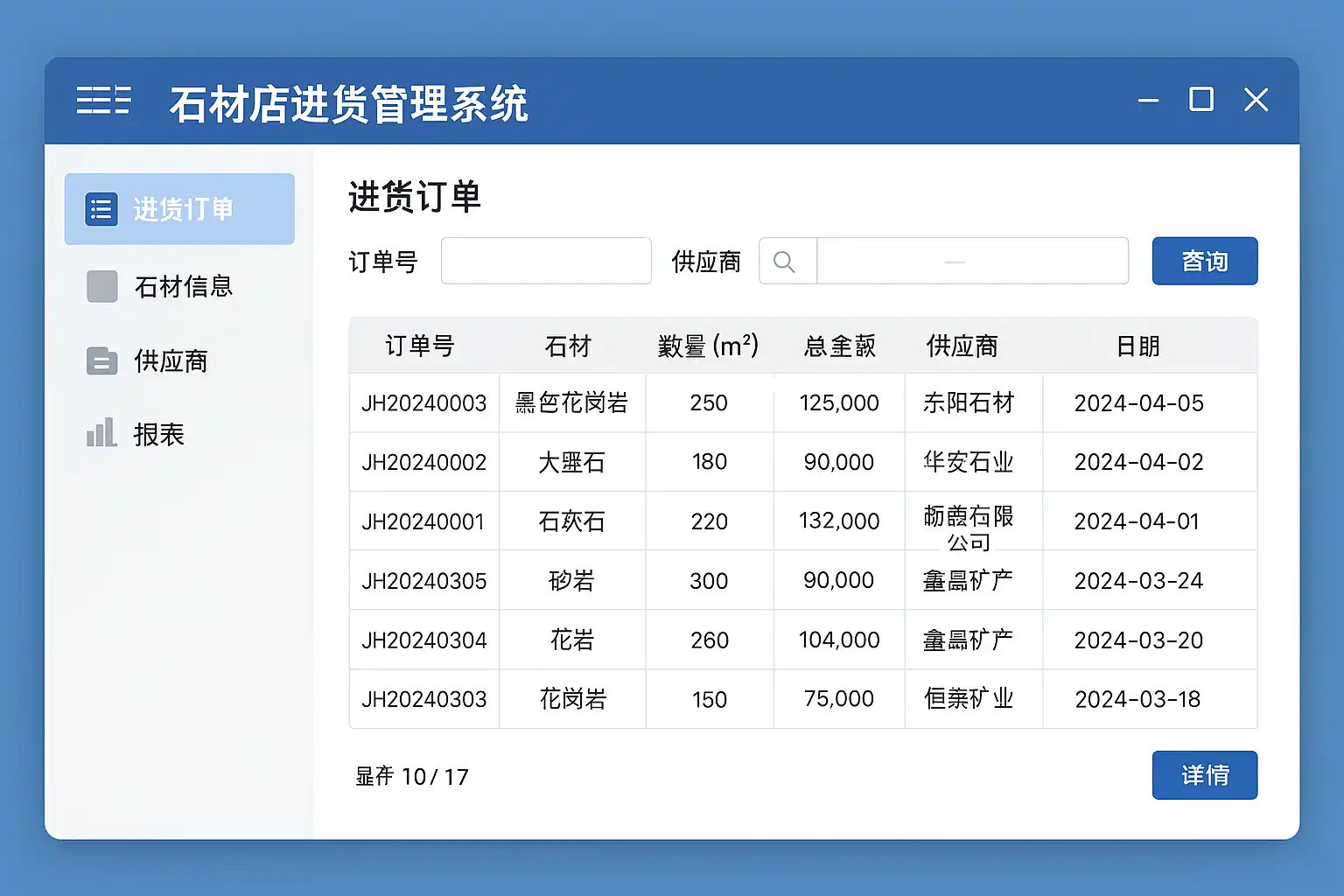Minimize the application window

[1148, 101]
